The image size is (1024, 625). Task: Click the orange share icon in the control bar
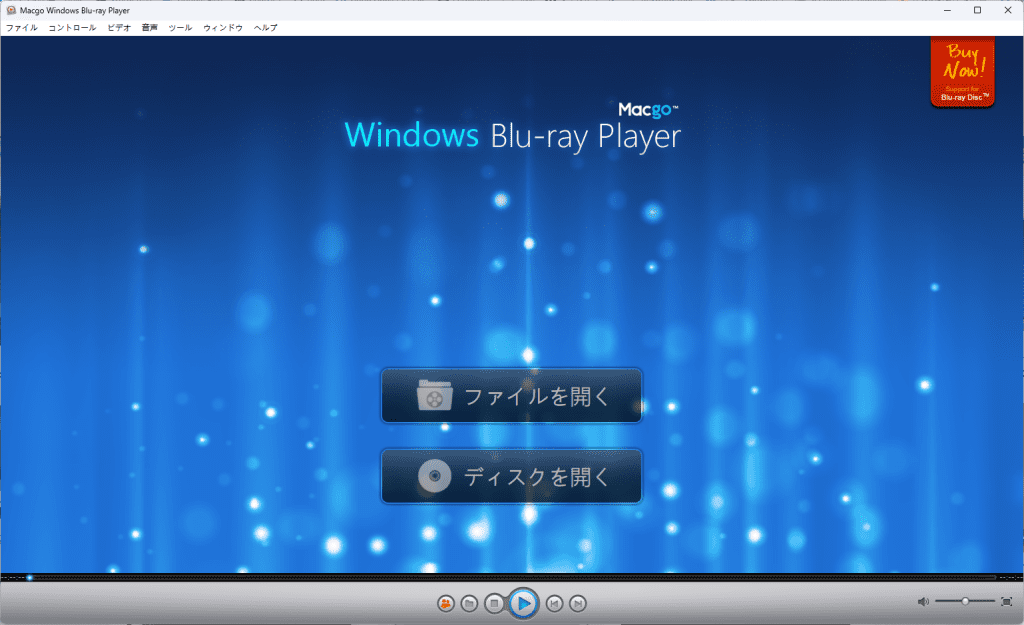point(446,603)
